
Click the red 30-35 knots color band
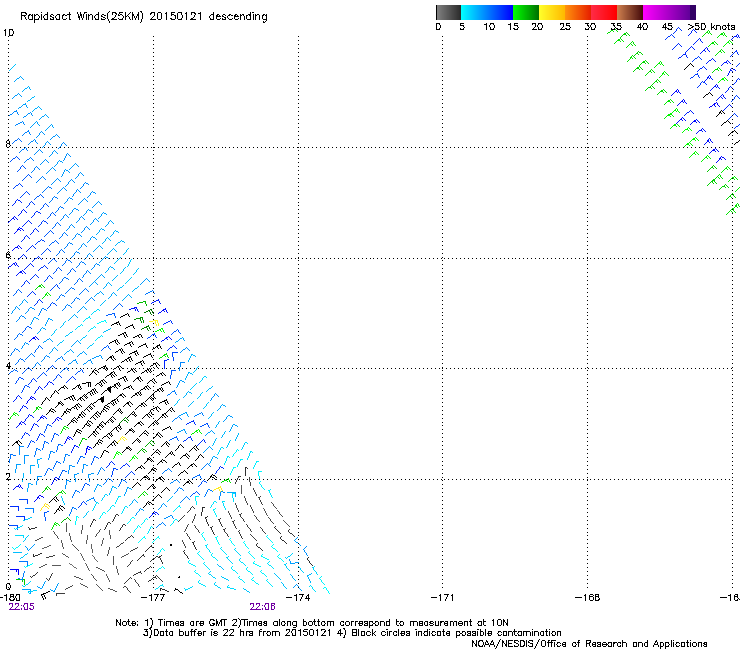(604, 12)
